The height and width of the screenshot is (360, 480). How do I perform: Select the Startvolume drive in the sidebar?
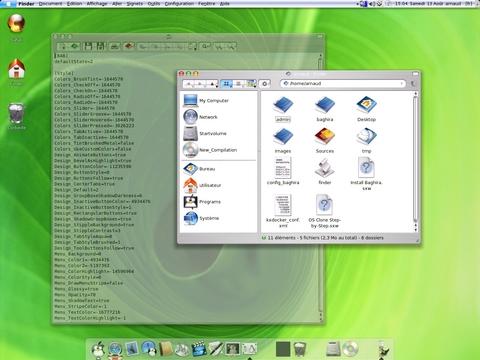205,133
